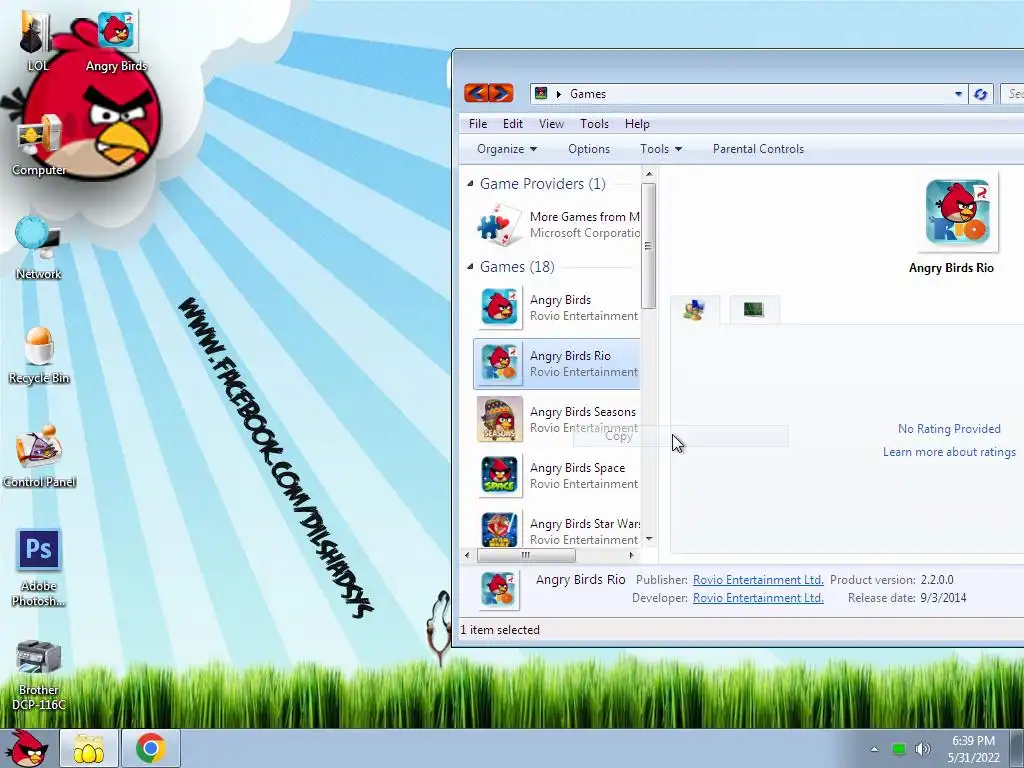Open the View menu

551,124
